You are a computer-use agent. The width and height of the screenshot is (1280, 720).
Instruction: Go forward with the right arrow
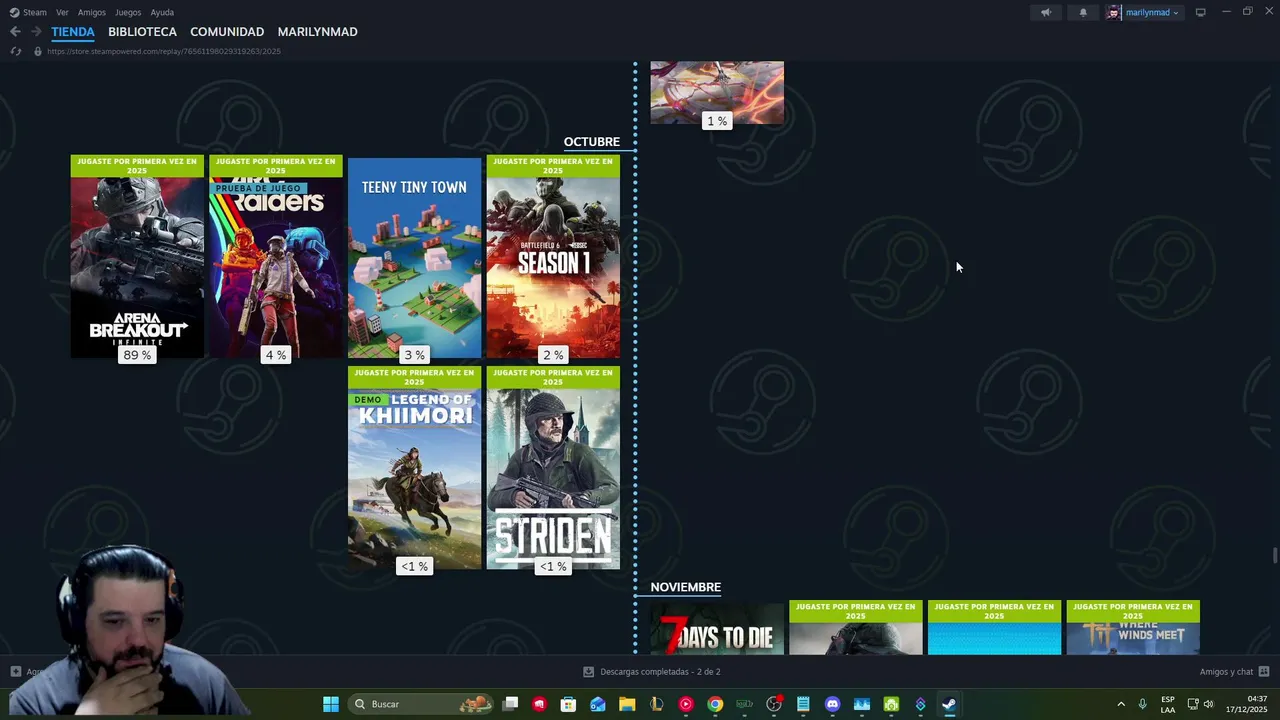click(x=36, y=32)
